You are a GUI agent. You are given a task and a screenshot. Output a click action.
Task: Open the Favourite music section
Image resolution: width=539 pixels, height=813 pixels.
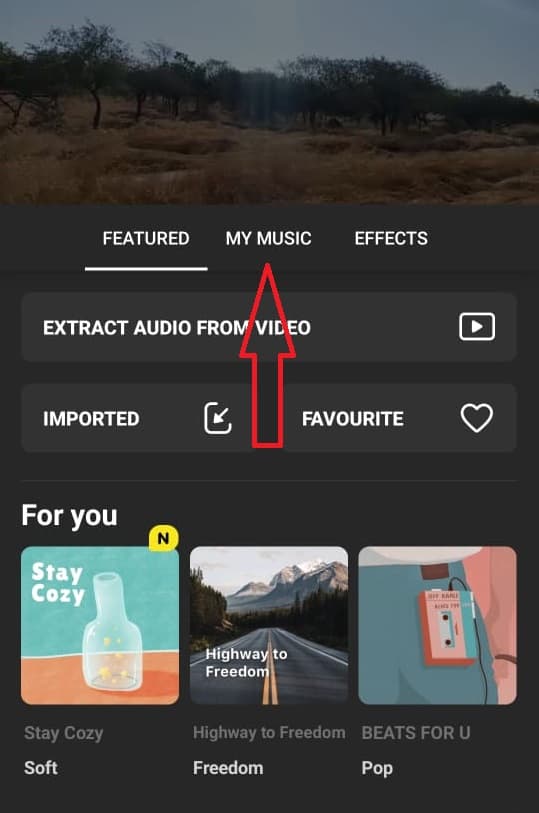(399, 418)
